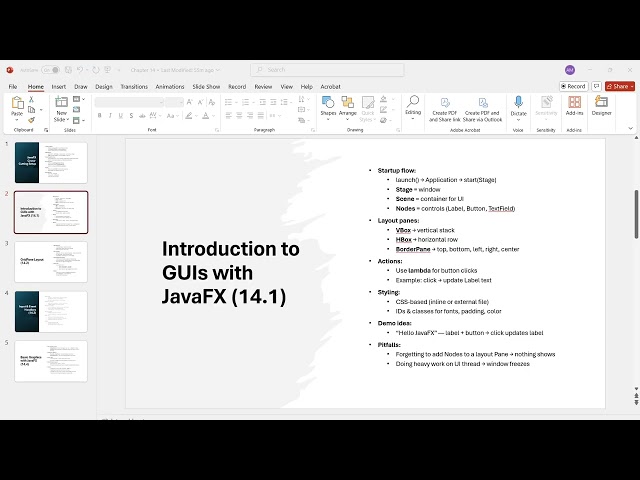
Task: Click the Record button at top right
Action: tap(573, 87)
